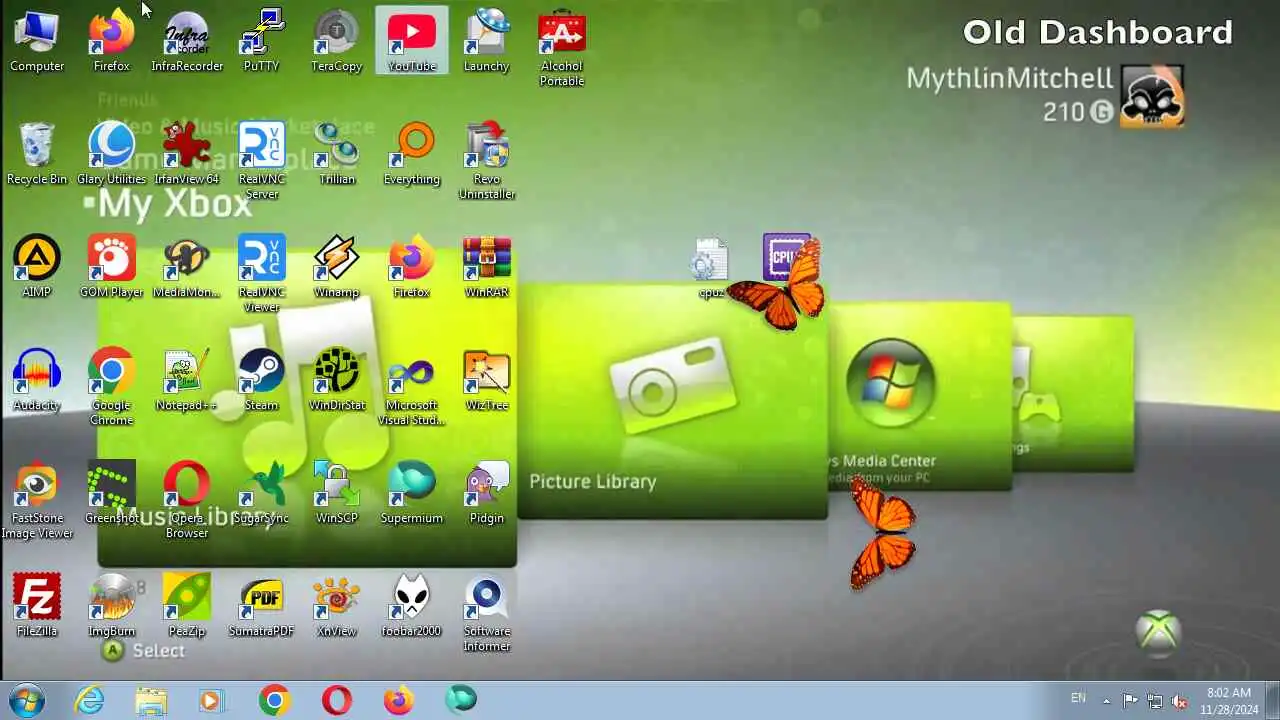Open the AIMP player shortcut

pos(37,267)
